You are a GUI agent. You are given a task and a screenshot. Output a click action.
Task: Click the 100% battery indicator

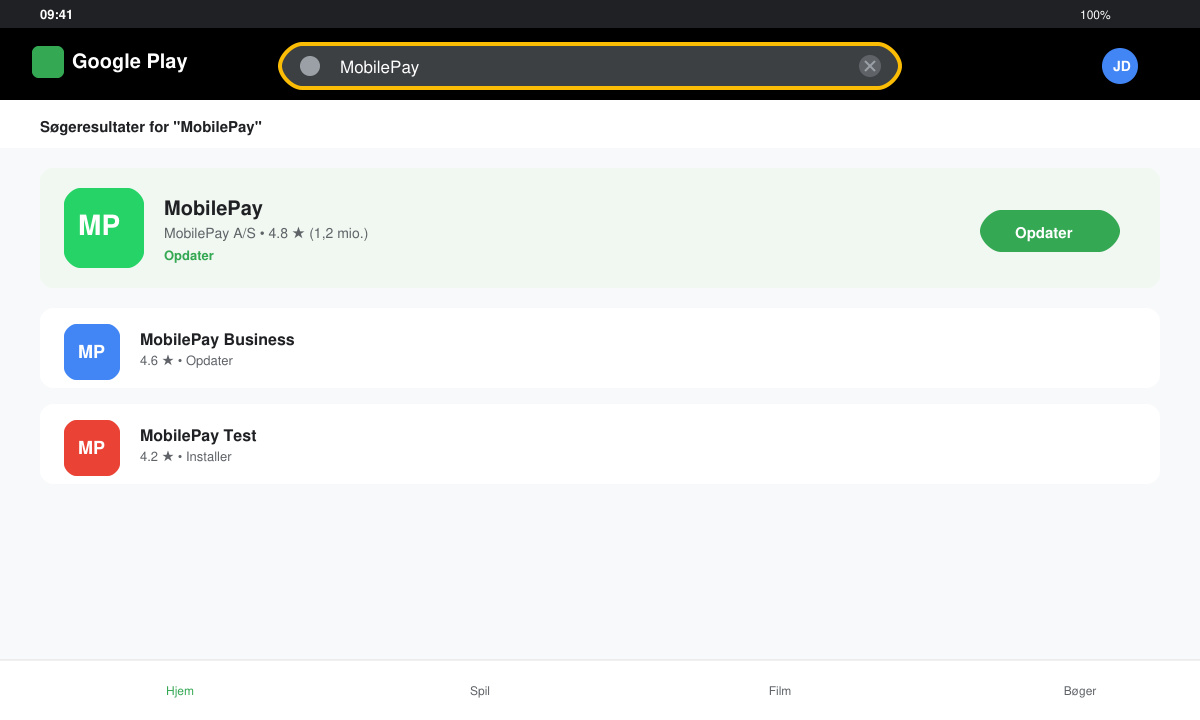pos(1095,15)
